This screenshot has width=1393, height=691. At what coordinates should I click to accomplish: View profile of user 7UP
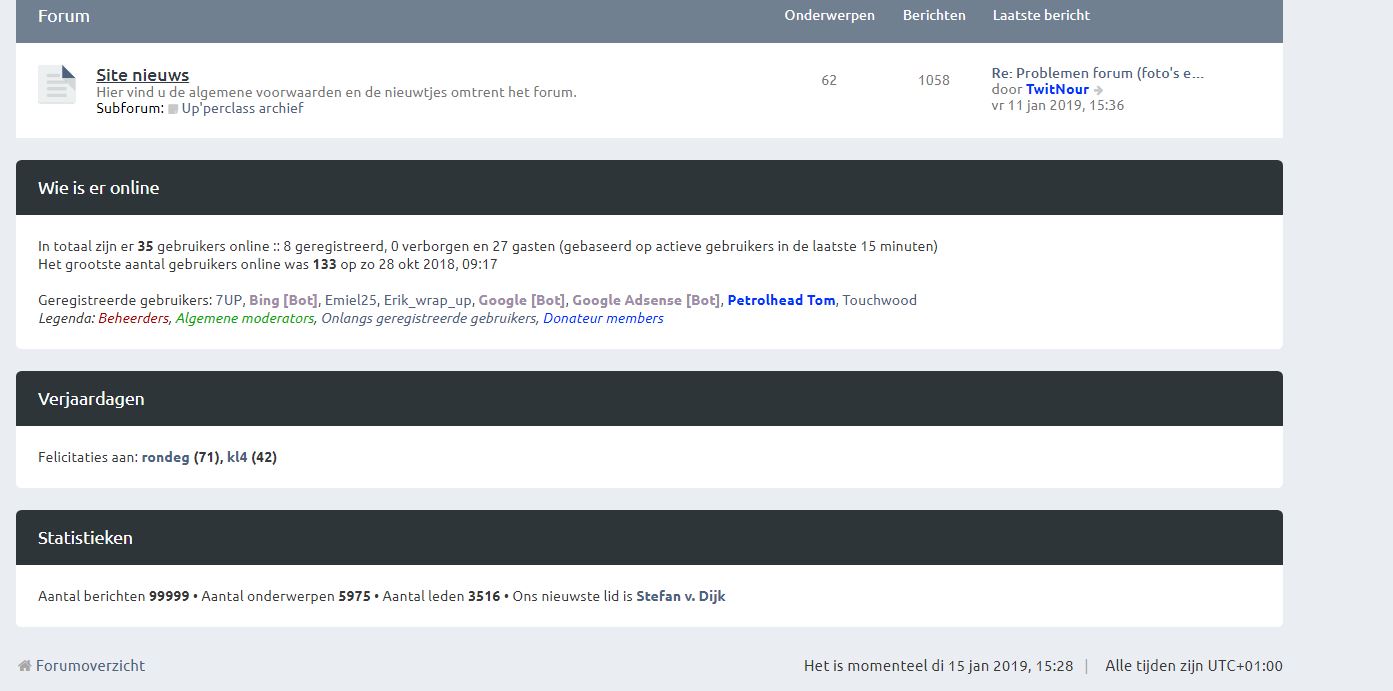point(228,300)
